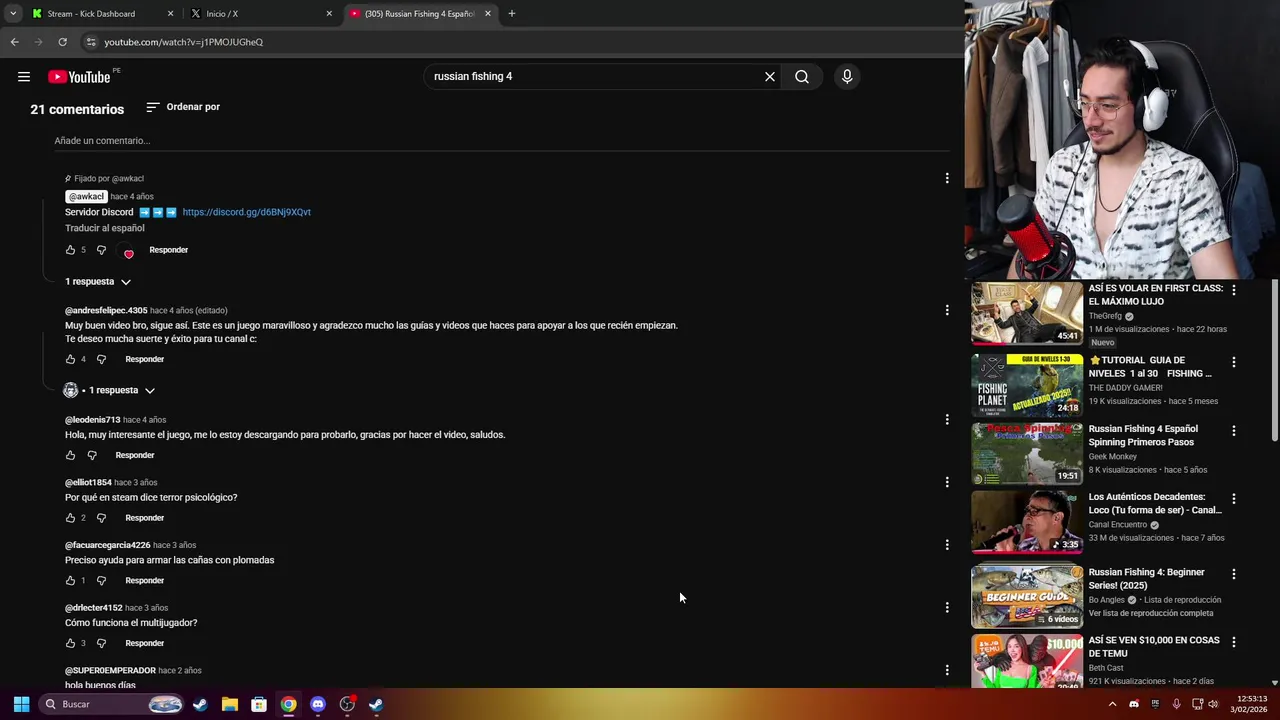
Task: Like the @facuarcegarcia4226 comment
Action: click(70, 581)
